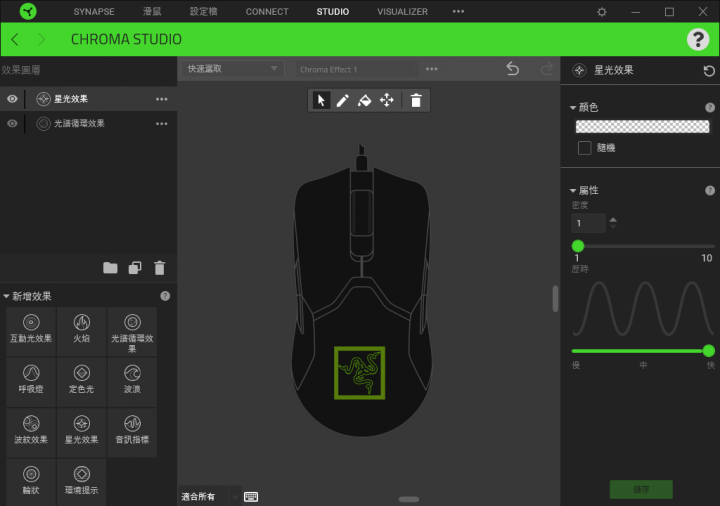Image resolution: width=720 pixels, height=506 pixels.
Task: Duplicate the selected effect layer
Action: [135, 268]
